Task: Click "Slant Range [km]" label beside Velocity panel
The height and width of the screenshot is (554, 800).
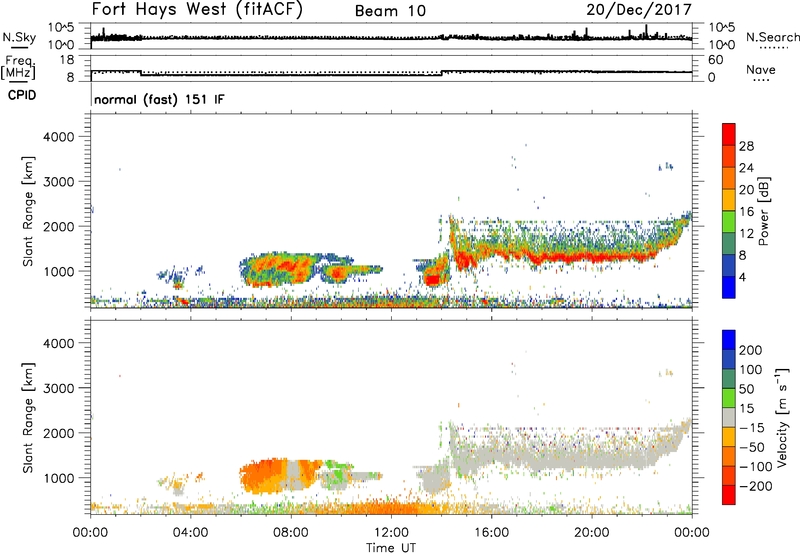Action: click(28, 418)
